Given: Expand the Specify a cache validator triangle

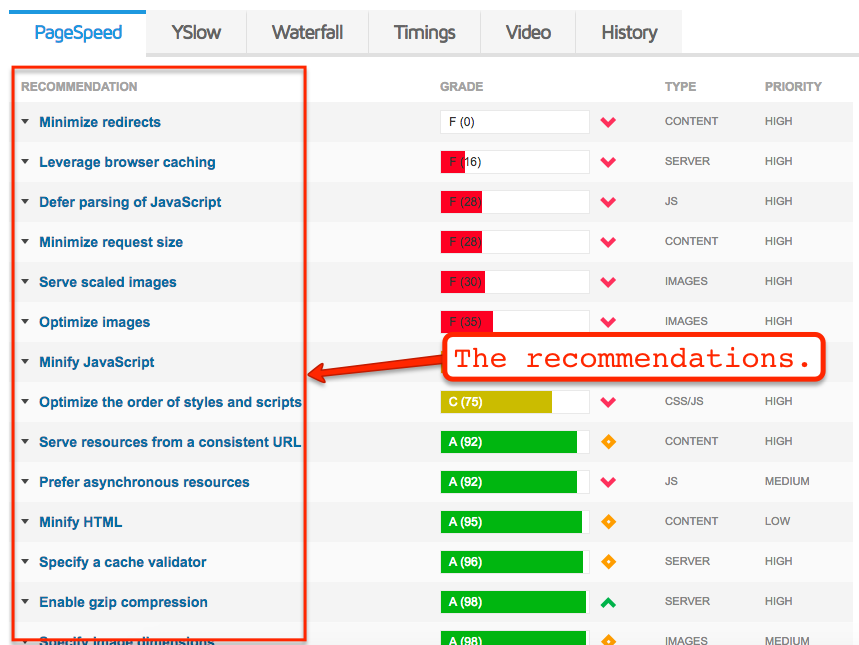Looking at the screenshot, I should pos(25,562).
